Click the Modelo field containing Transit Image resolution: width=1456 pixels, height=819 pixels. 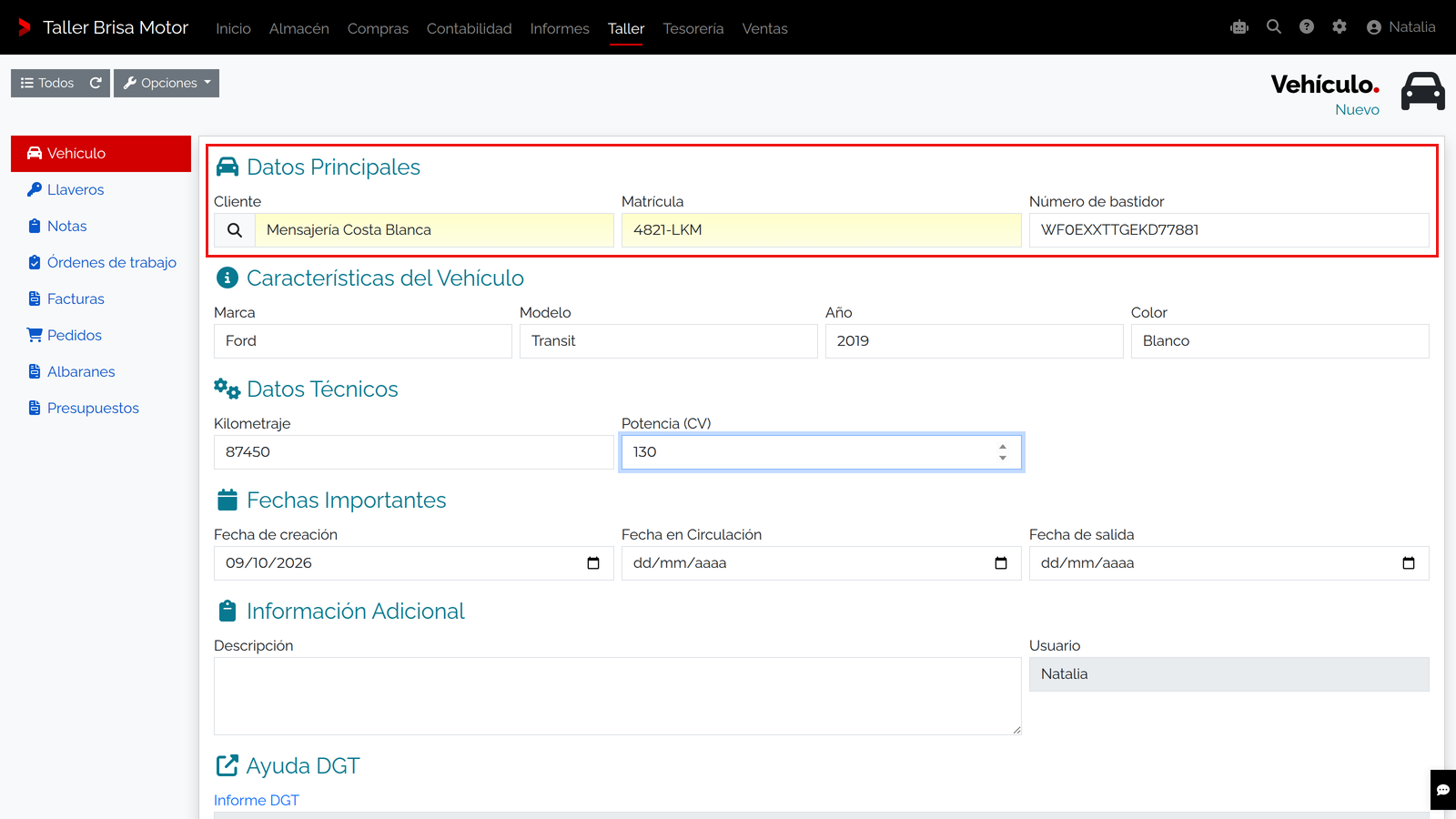pos(669,341)
